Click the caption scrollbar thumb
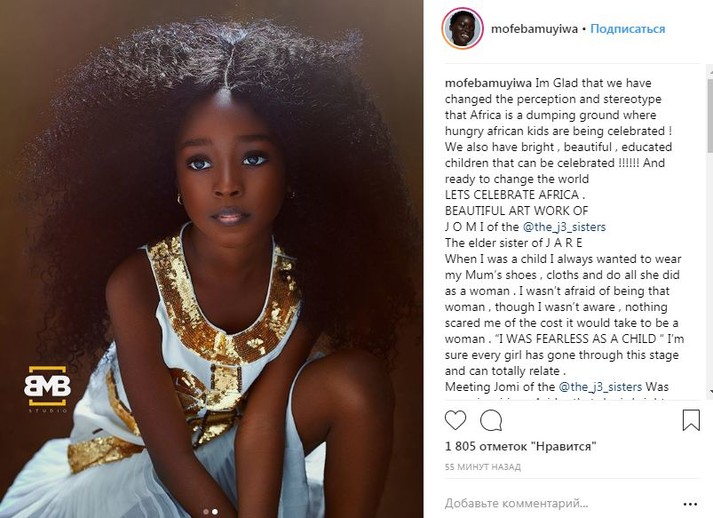 [x=710, y=115]
